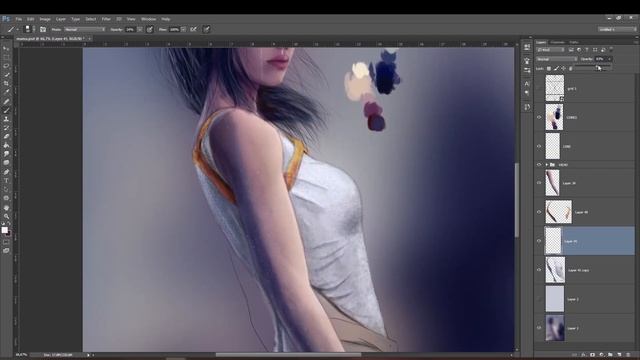Select the Shape tool
Image resolution: width=640 pixels, height=360 pixels.
click(6, 198)
